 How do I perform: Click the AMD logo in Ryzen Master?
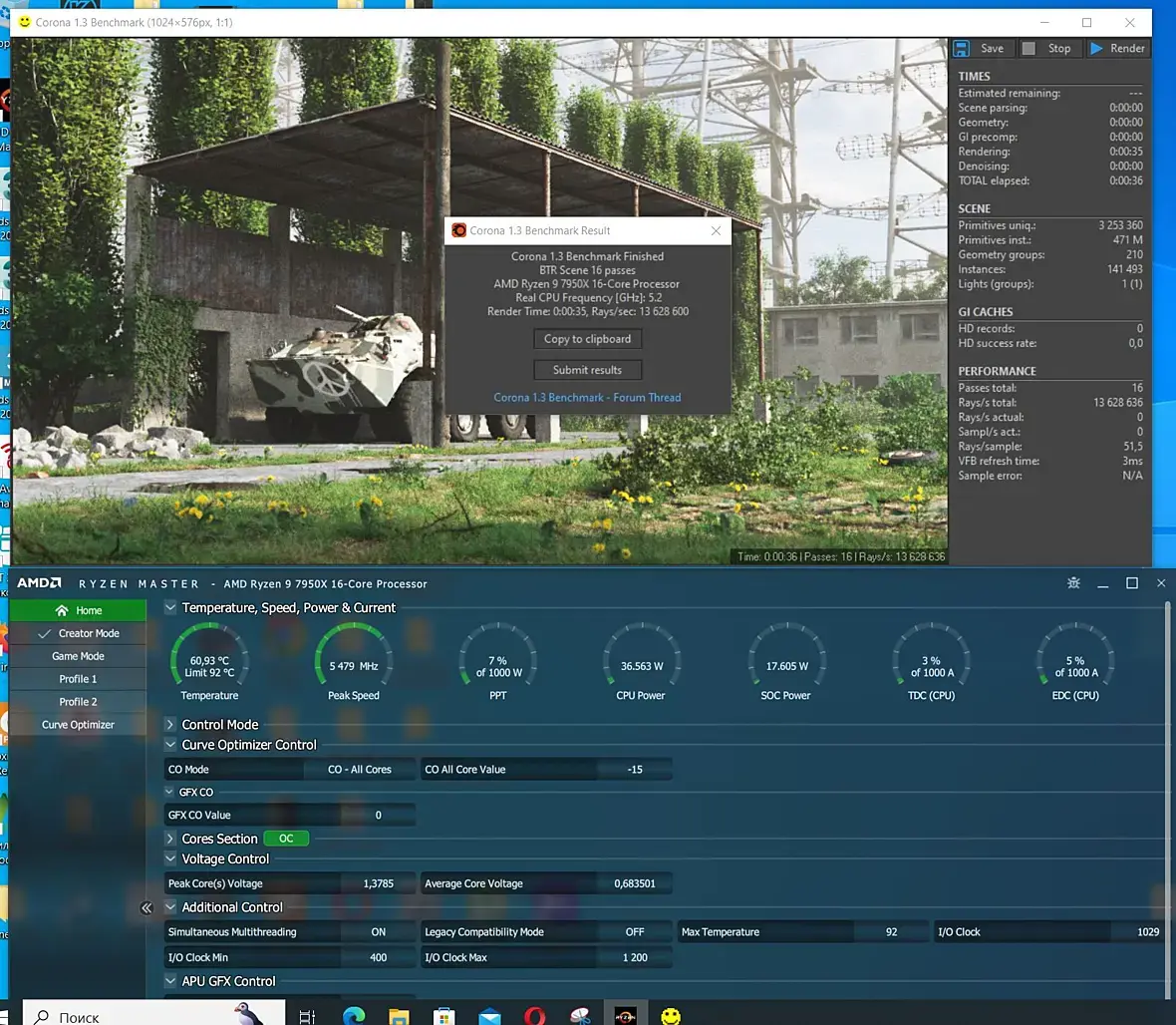click(40, 583)
